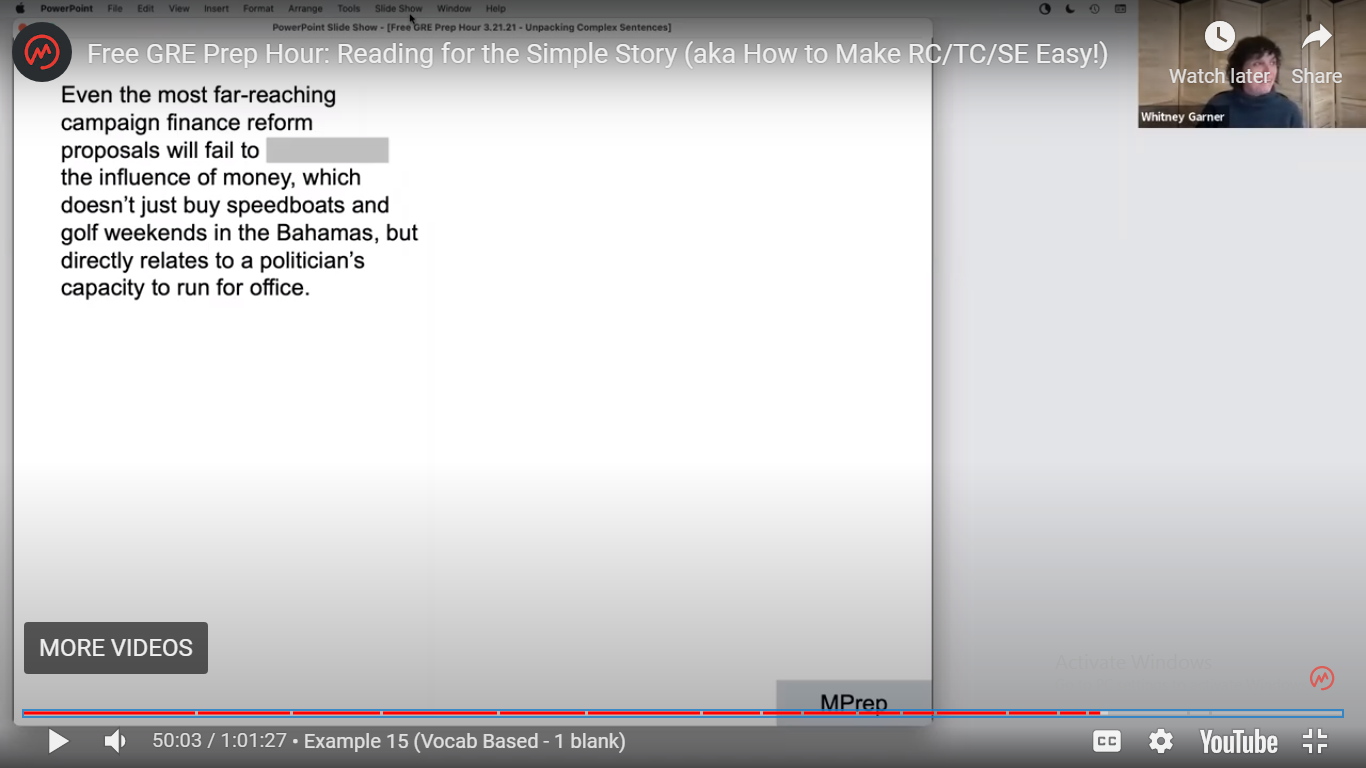Click the MPrep watermark on the slide
1366x768 pixels.
(x=855, y=701)
